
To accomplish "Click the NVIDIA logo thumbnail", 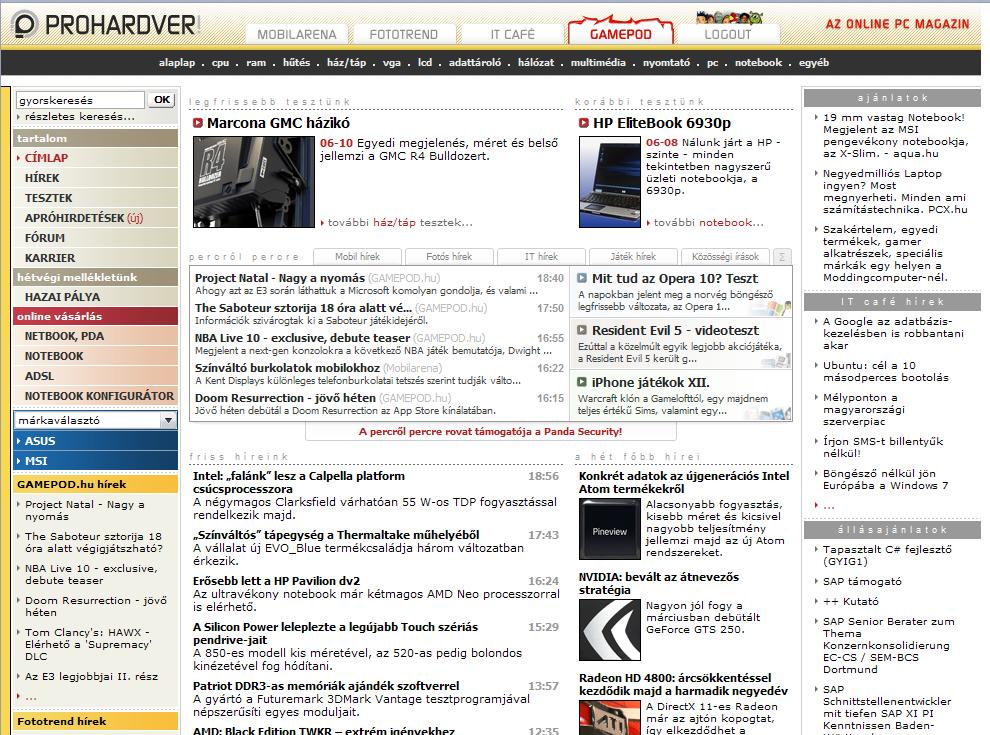I will tap(610, 630).
